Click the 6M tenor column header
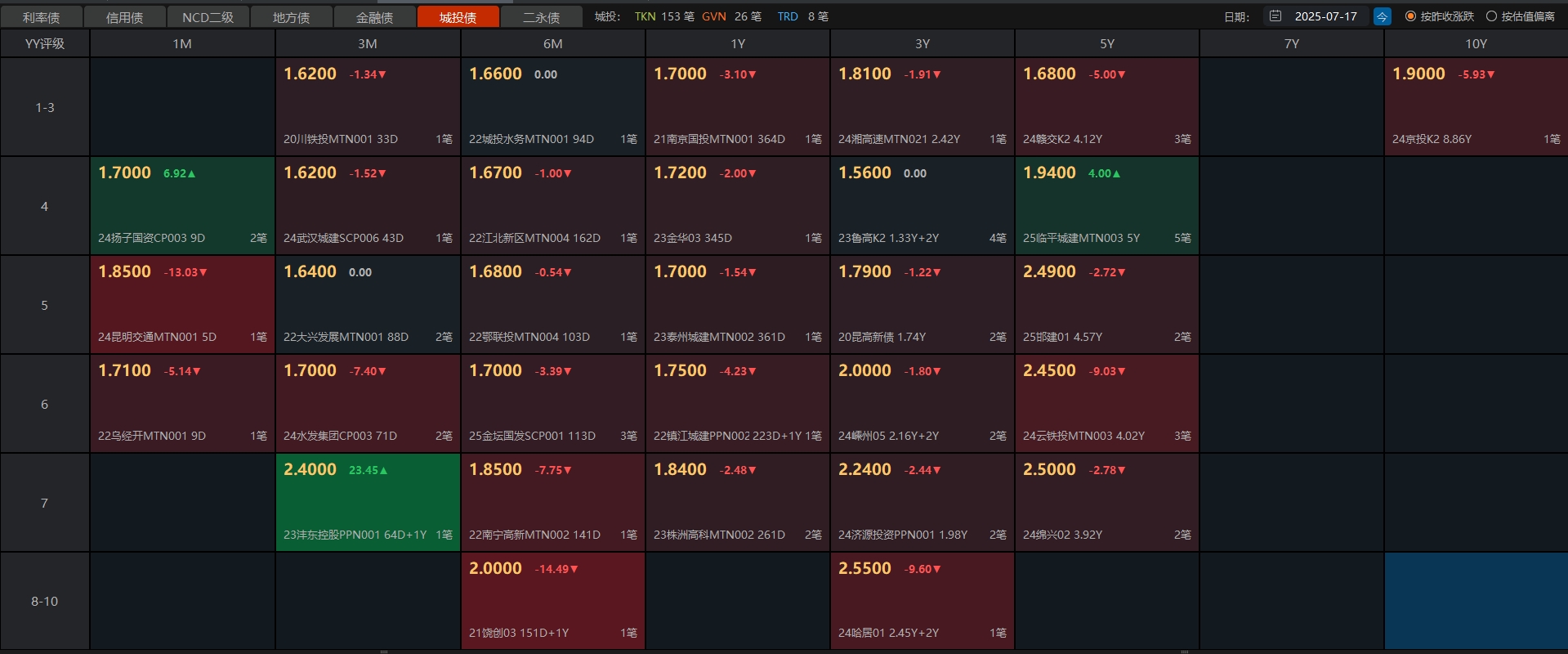The width and height of the screenshot is (1568, 654). 553,43
